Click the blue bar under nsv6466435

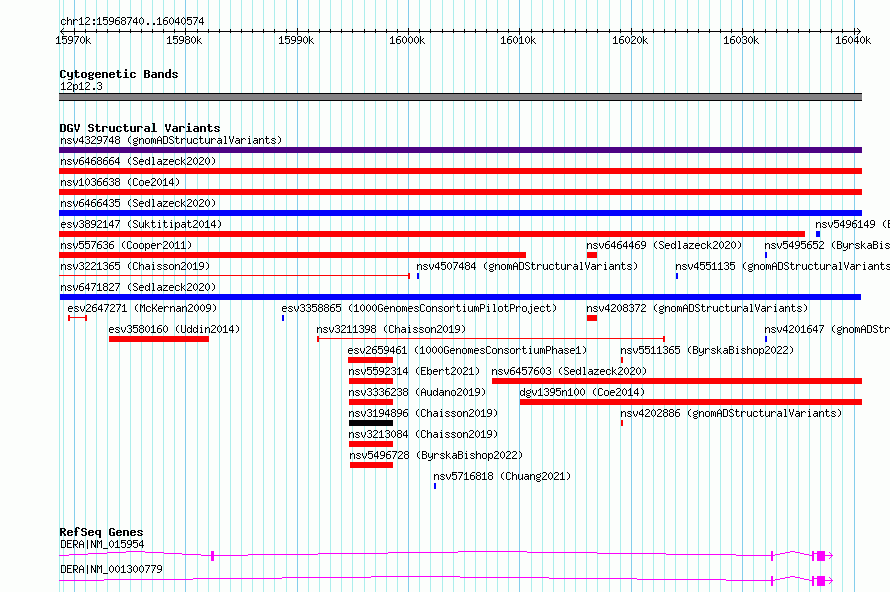(460, 213)
